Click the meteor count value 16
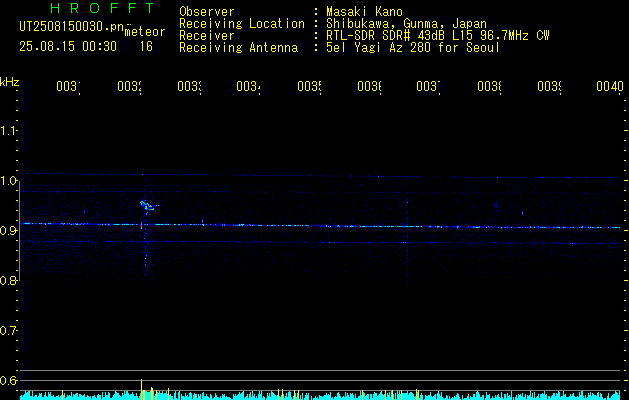Viewport: 629px width, 400px height. point(146,47)
